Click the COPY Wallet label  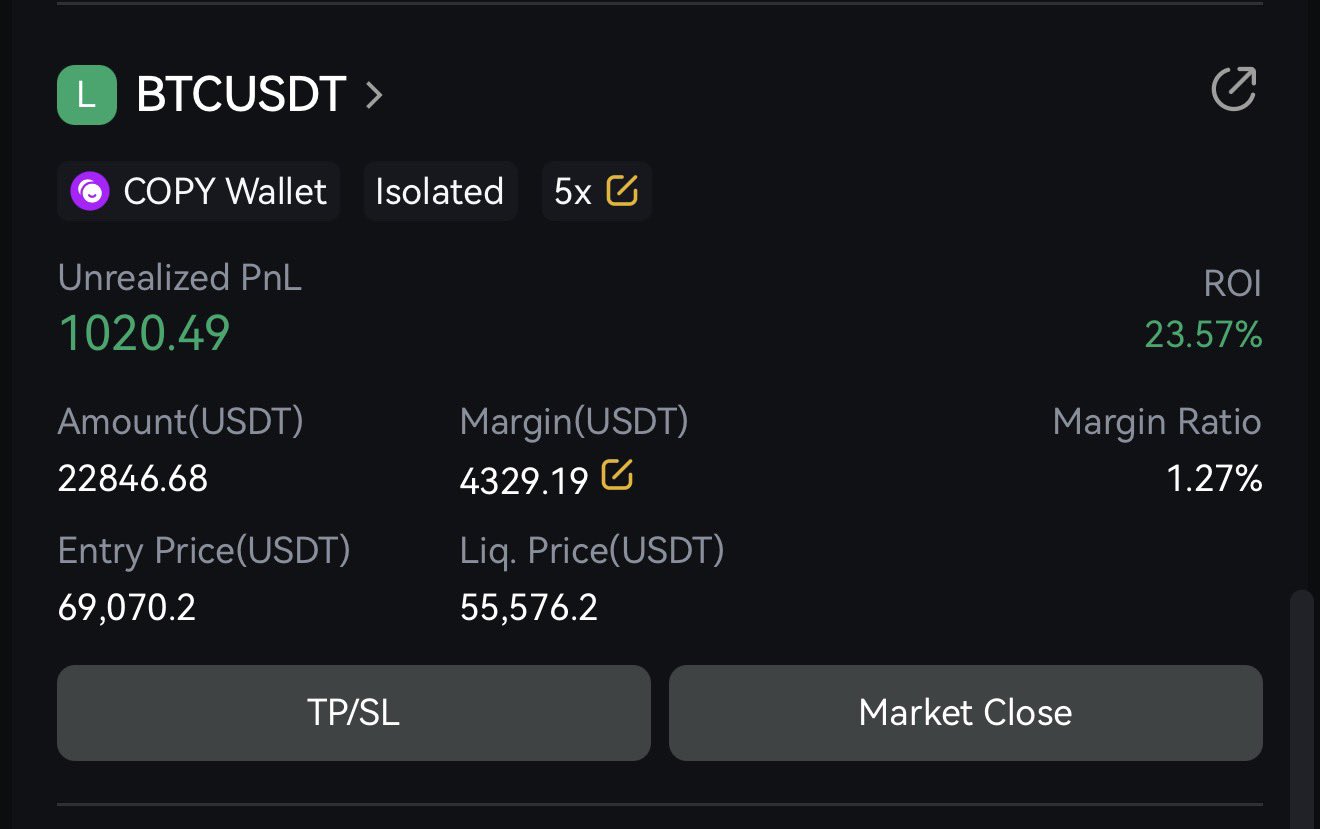(x=225, y=191)
